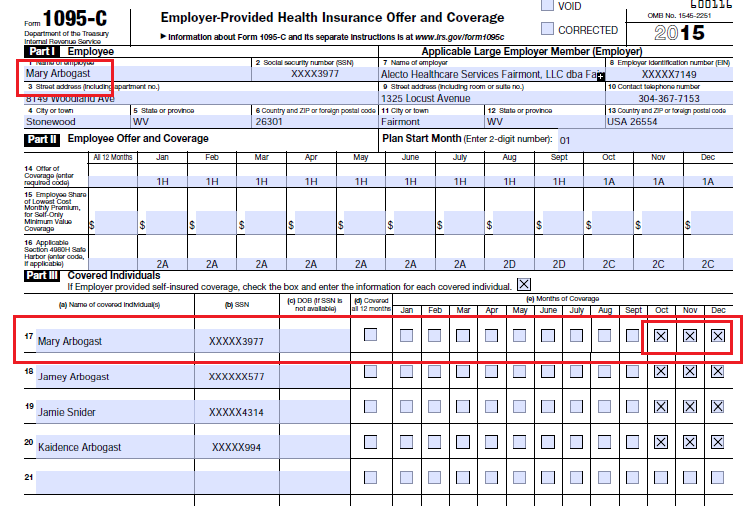Click the contact telephone field 304-367-7153
Screen dimensions: 744x510
[669, 98]
